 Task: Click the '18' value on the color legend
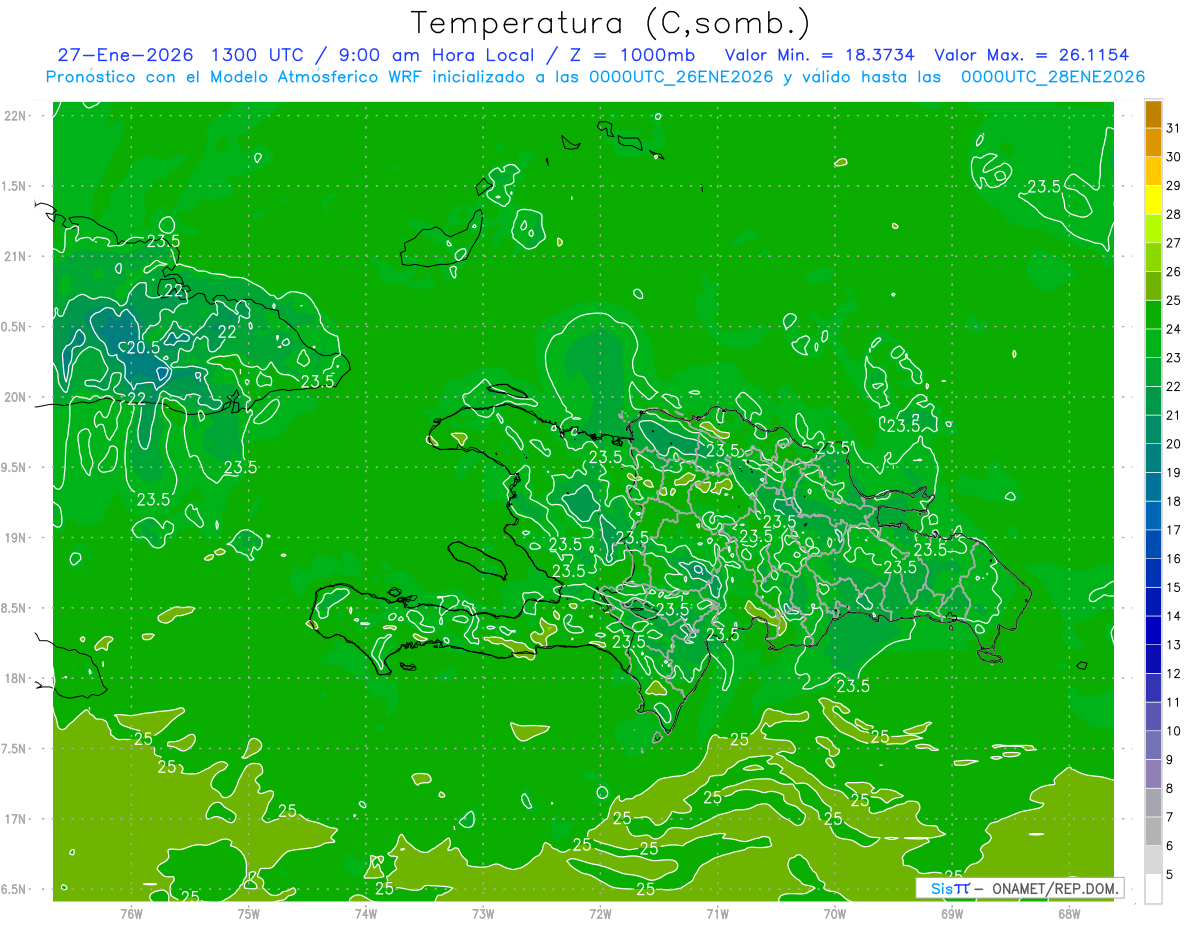(x=1174, y=502)
